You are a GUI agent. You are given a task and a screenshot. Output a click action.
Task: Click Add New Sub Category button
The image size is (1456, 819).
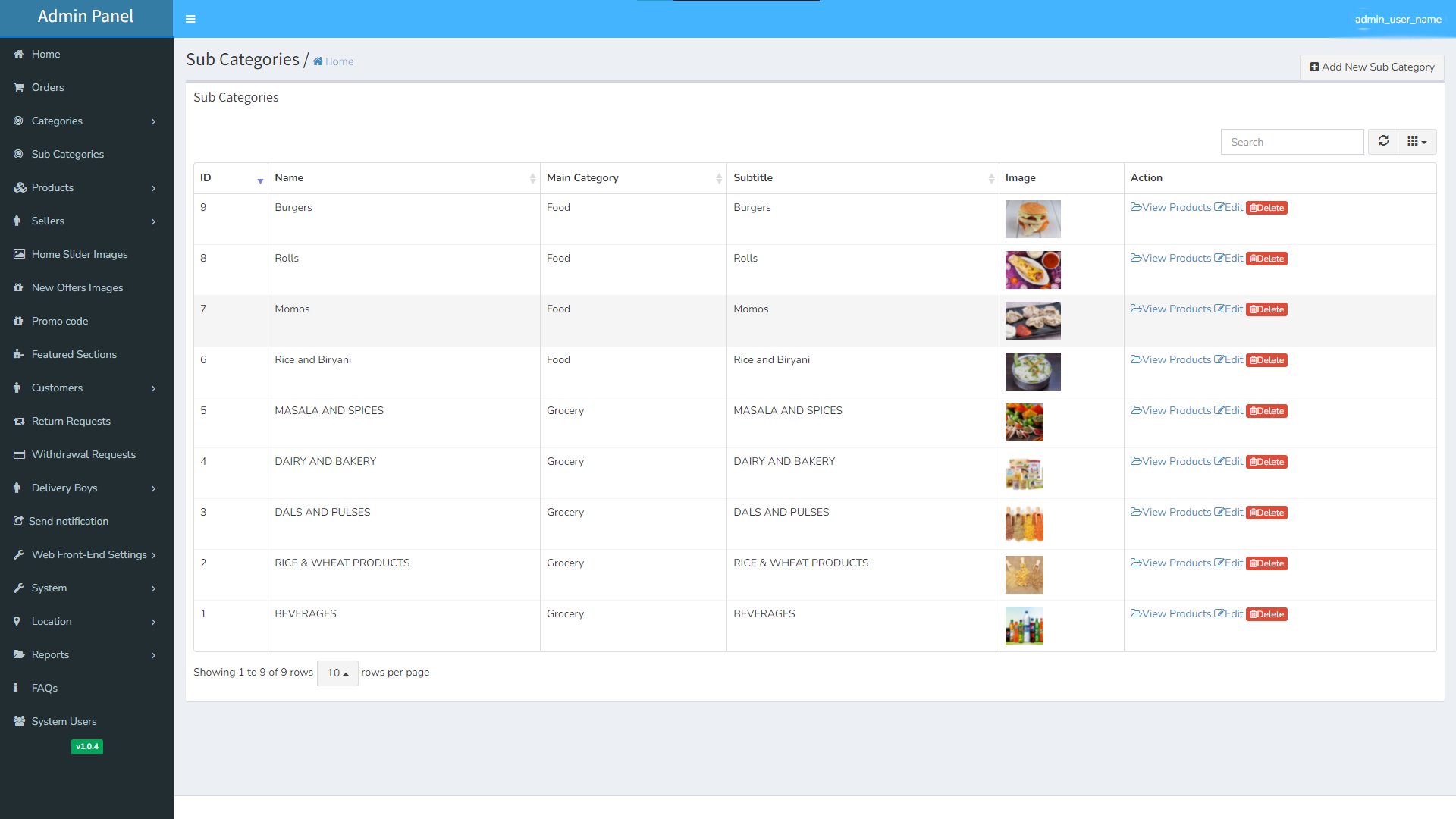click(x=1372, y=67)
